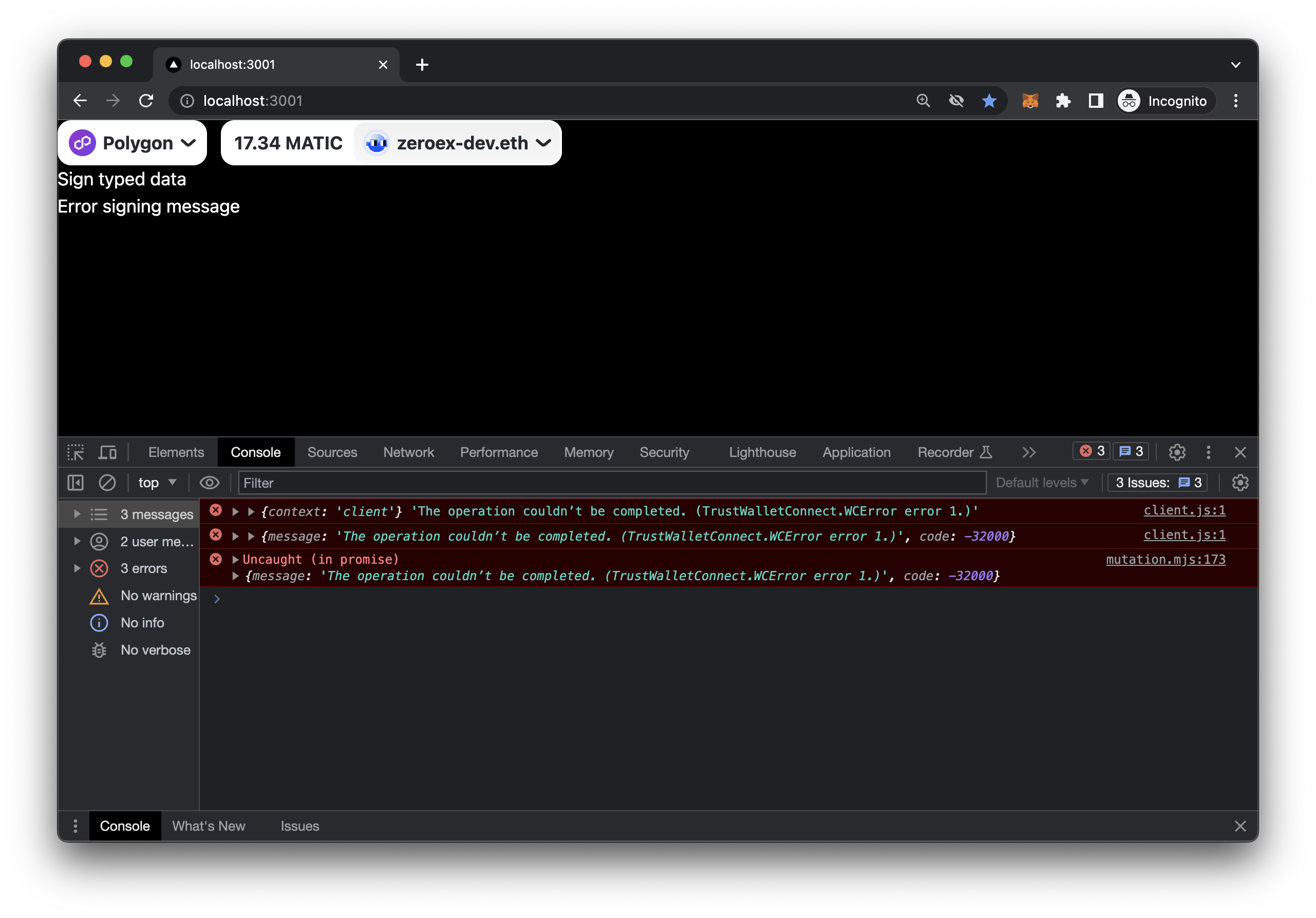Open console settings gear beside Issues
This screenshot has width=1316, height=918.
[1240, 483]
